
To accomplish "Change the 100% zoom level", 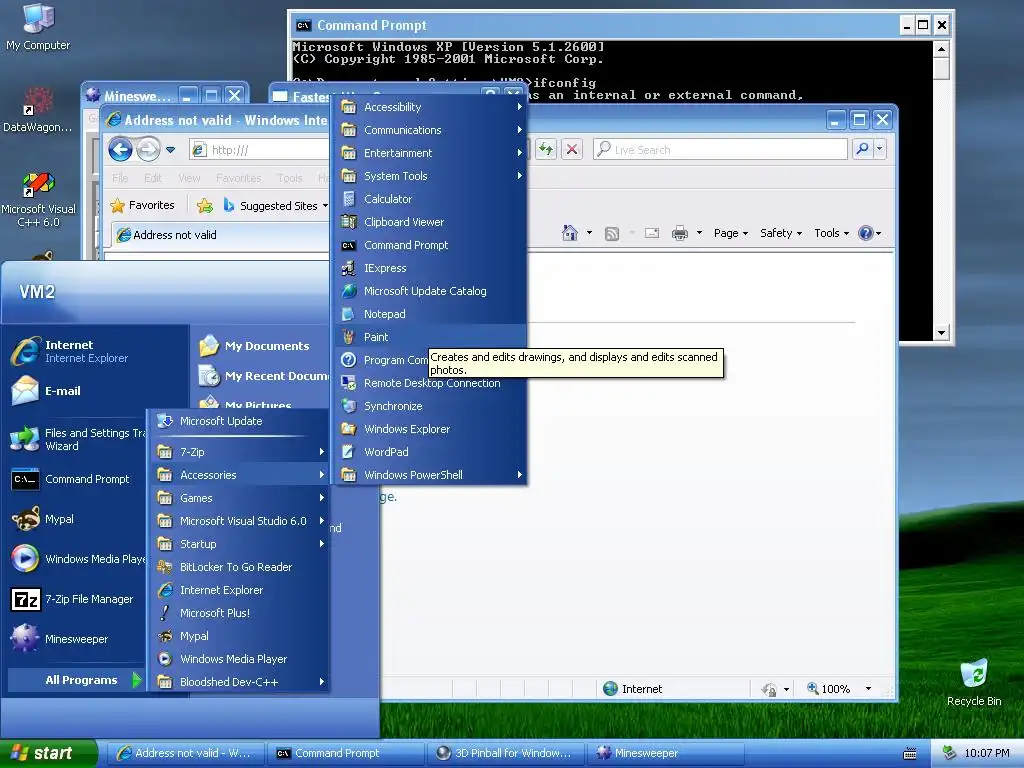I will coord(839,689).
